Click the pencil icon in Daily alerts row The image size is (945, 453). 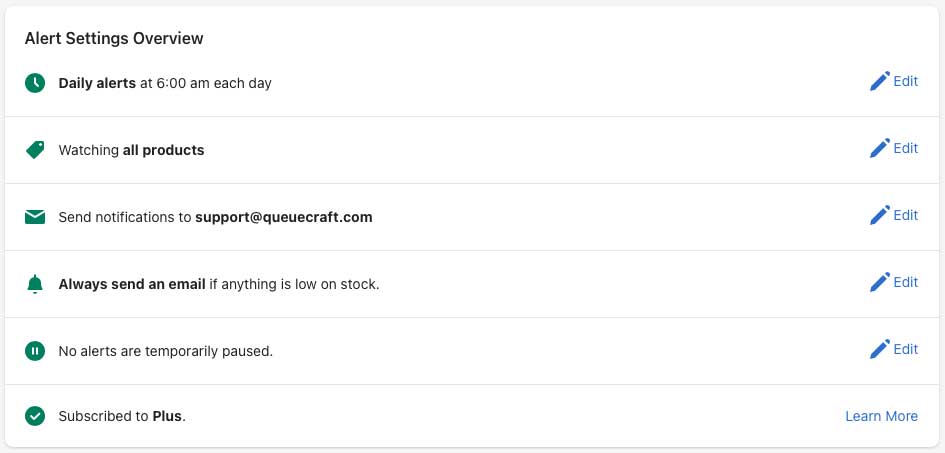pos(880,81)
